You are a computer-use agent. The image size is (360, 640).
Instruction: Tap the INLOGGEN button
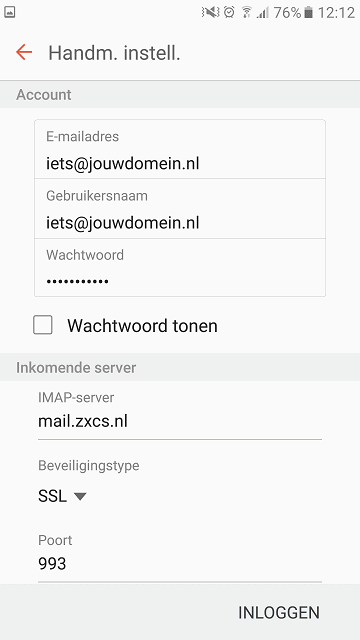(x=279, y=612)
